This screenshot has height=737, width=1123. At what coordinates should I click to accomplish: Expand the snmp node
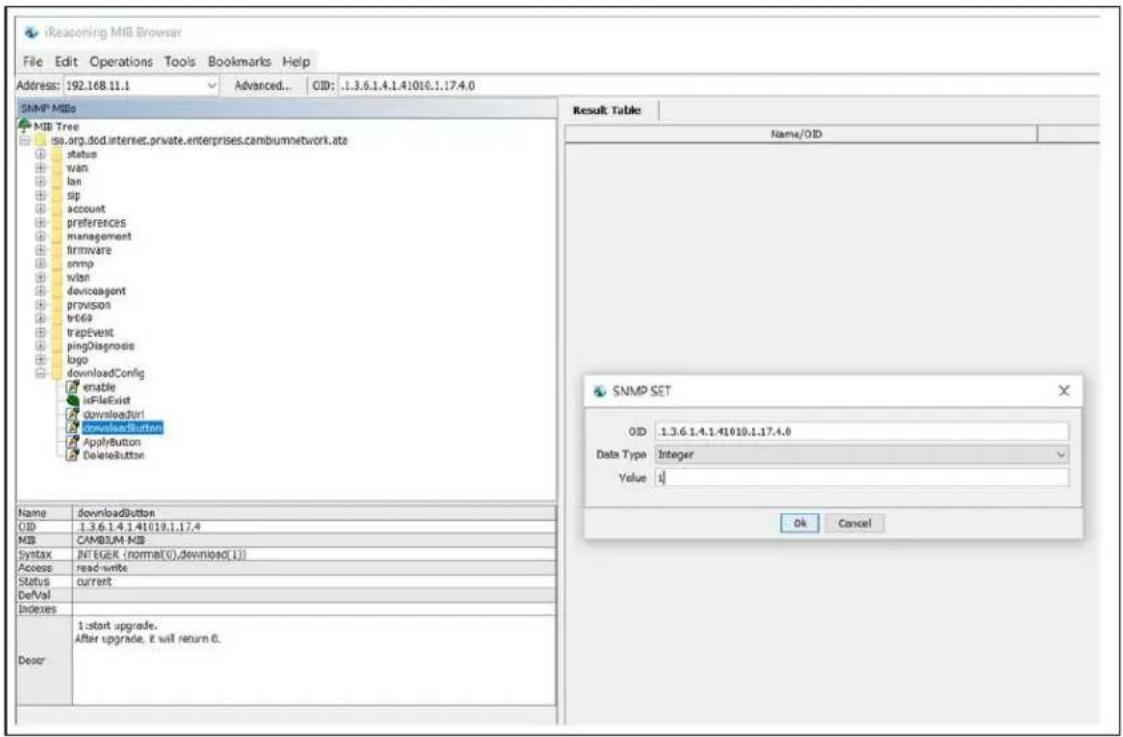point(41,264)
